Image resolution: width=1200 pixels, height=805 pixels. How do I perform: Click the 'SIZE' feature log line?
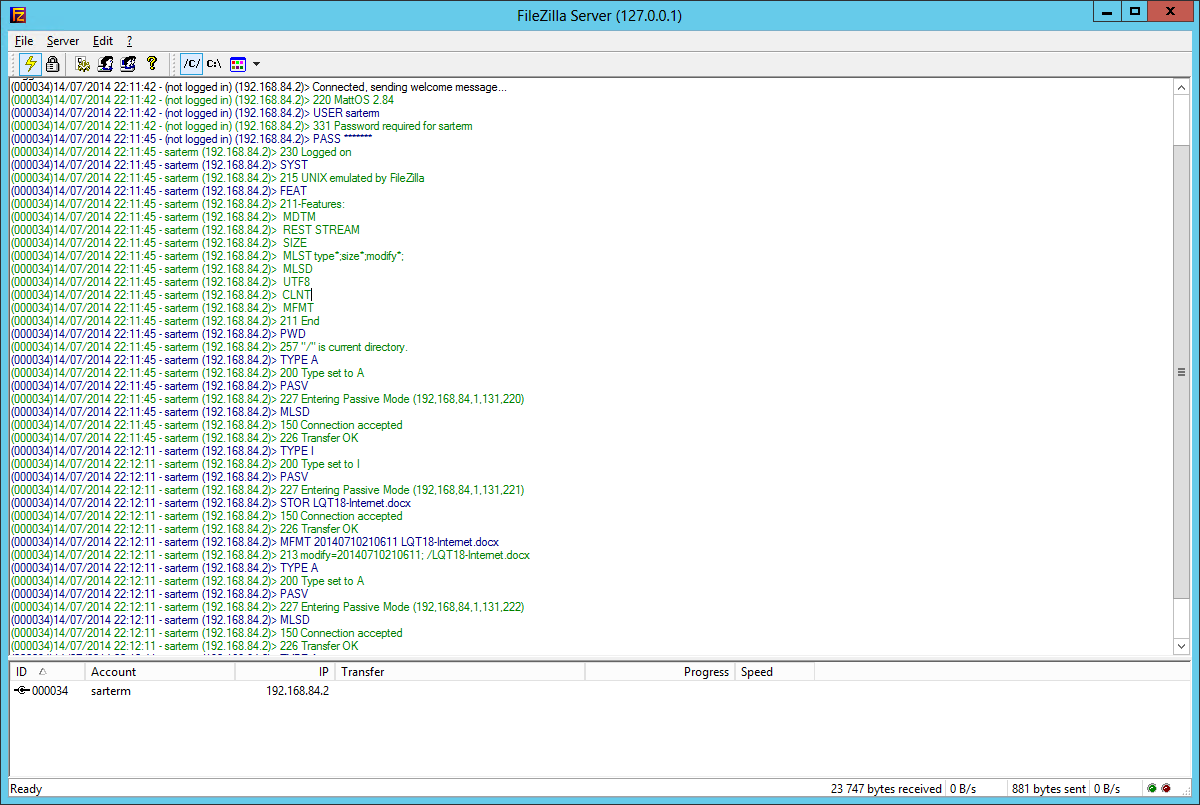pos(159,243)
